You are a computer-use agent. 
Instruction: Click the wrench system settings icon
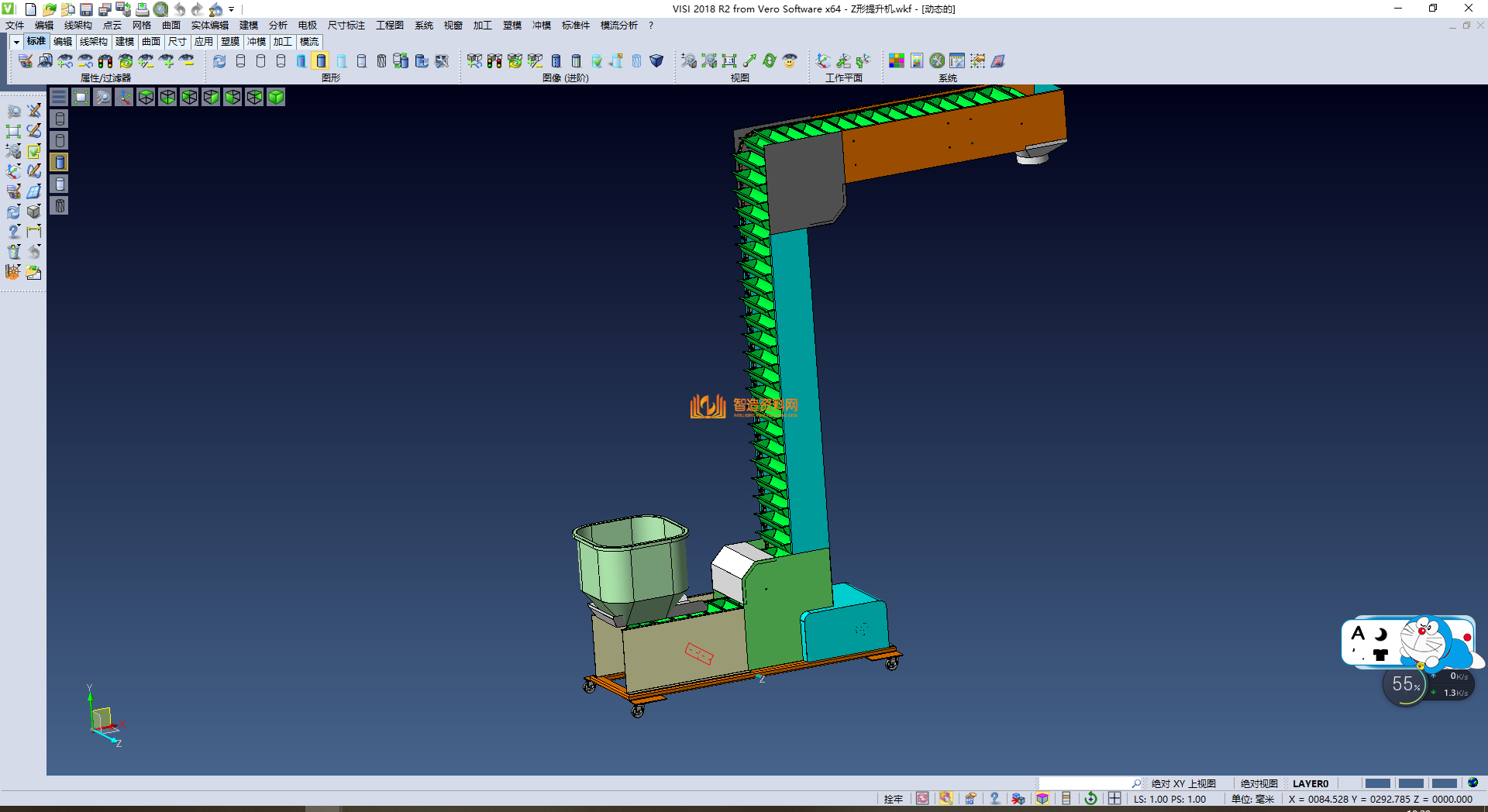(937, 60)
